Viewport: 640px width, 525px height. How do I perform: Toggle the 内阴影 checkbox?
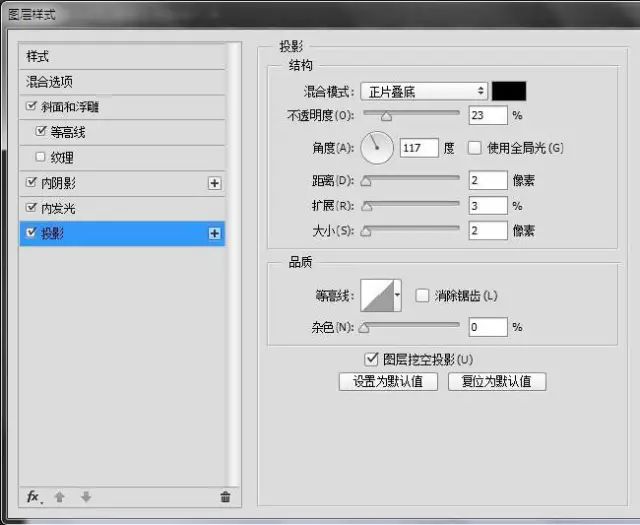(x=31, y=182)
